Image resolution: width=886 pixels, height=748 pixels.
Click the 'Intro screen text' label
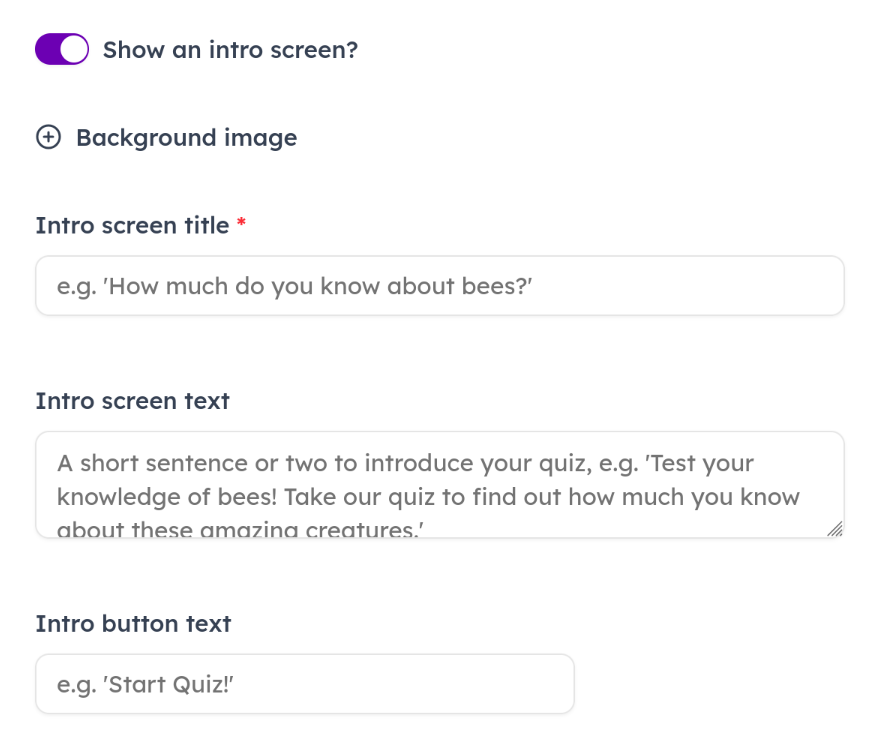click(132, 401)
